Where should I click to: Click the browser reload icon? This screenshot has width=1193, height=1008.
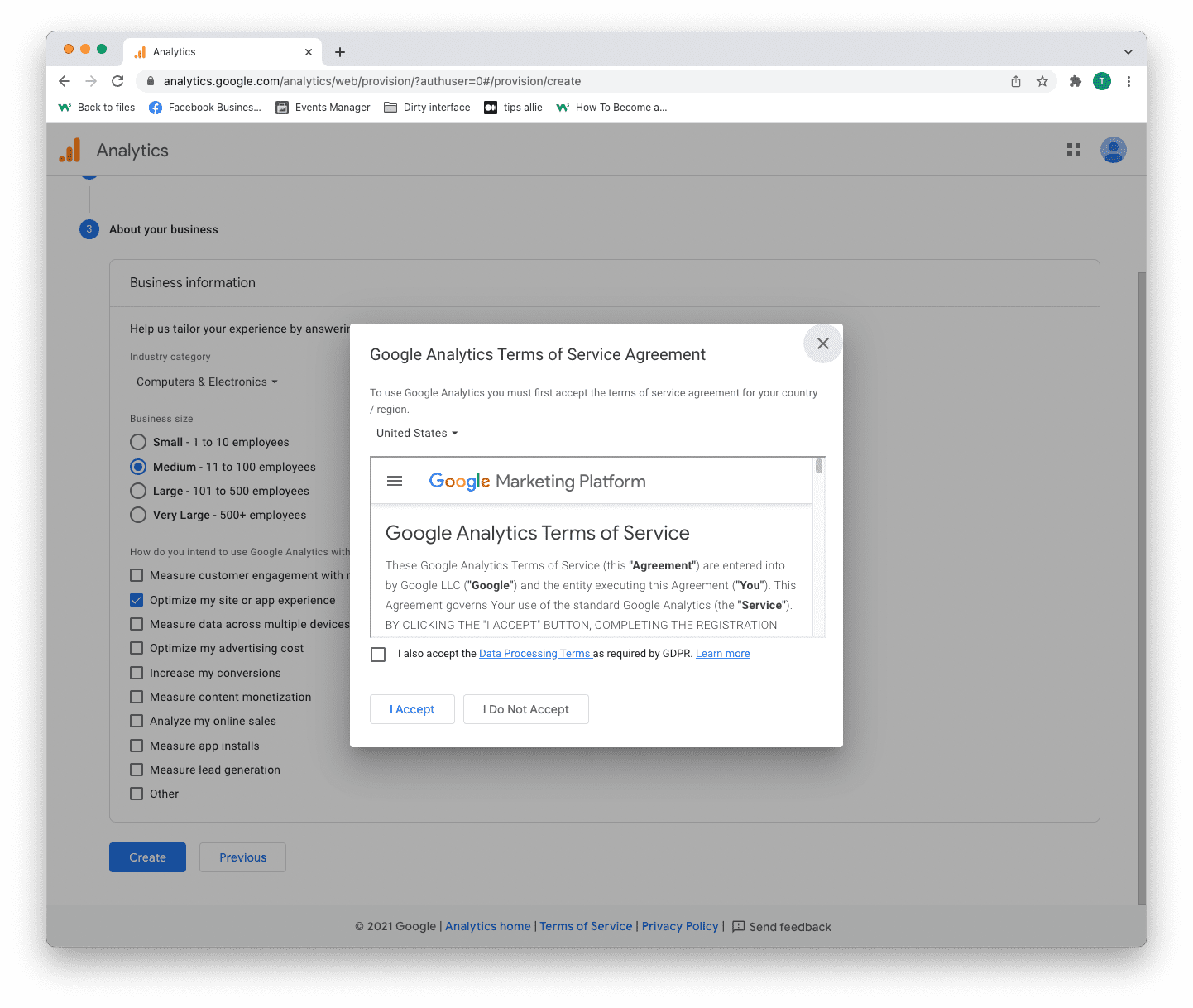click(x=117, y=81)
